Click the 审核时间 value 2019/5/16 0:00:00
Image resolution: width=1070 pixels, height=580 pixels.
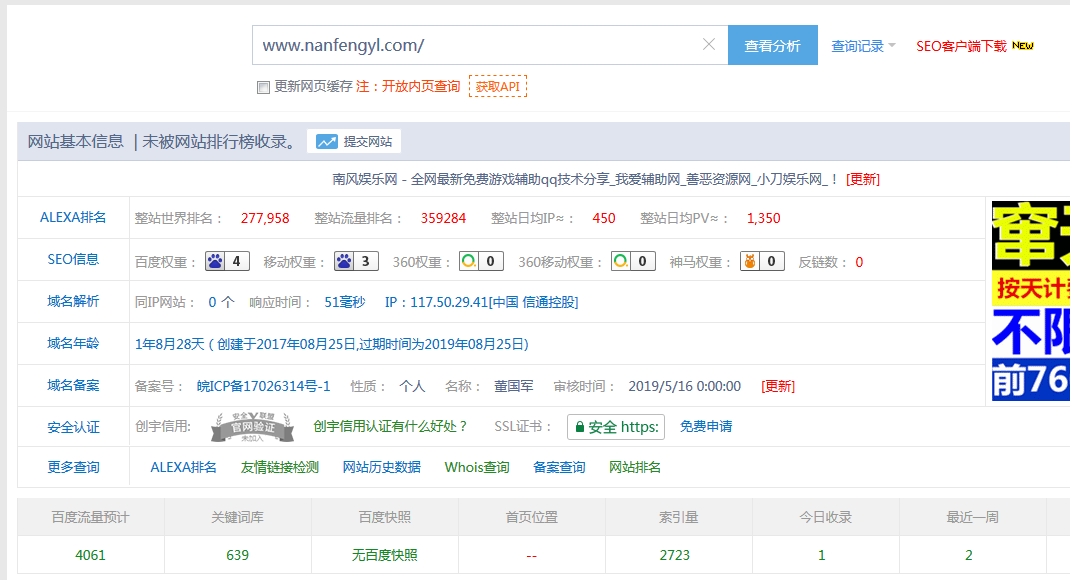(x=684, y=386)
